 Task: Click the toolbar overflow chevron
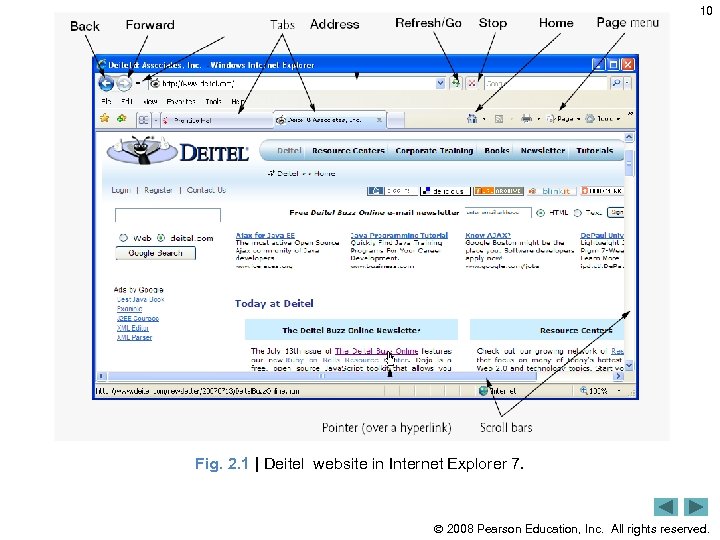click(x=630, y=113)
